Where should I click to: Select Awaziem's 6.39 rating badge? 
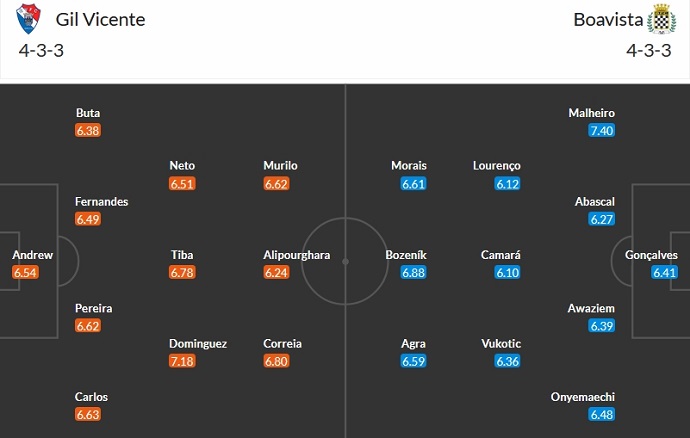[601, 326]
